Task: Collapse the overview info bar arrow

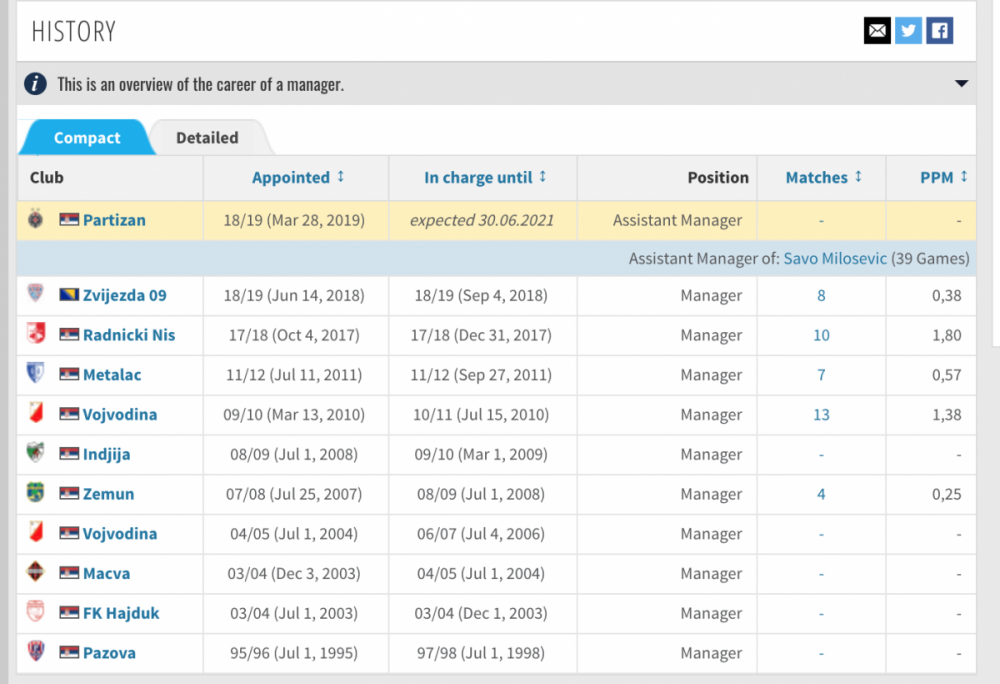Action: coord(961,84)
